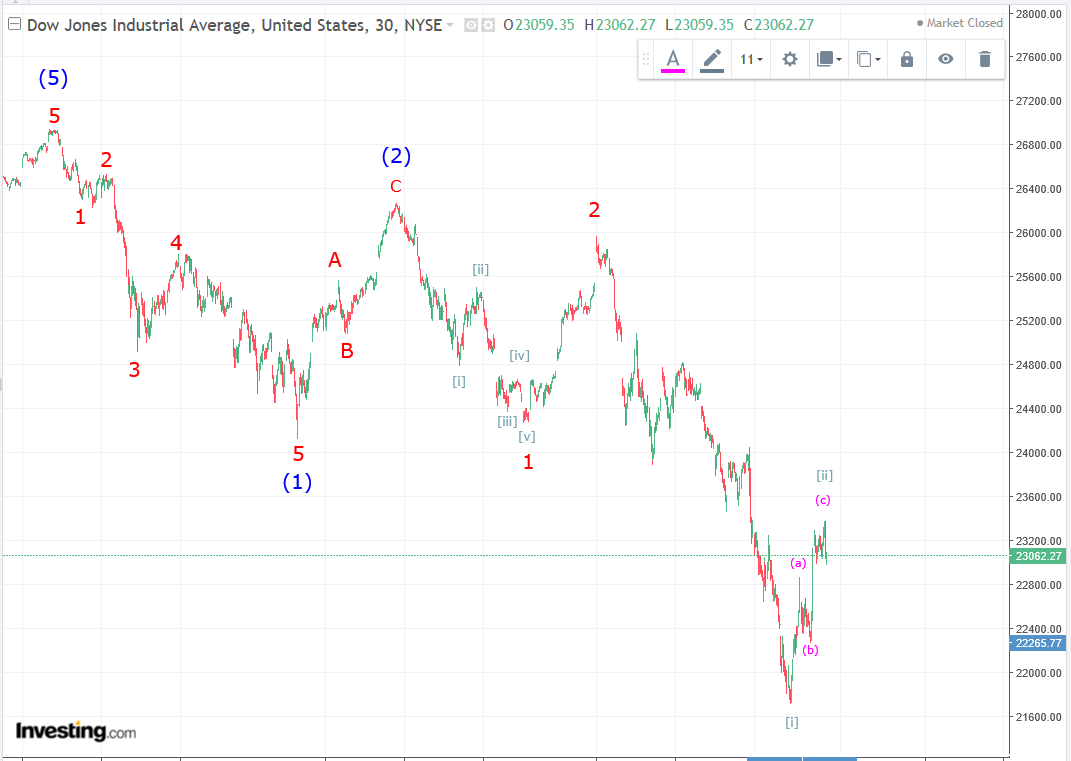Click the open value 23059.35
Image resolution: width=1071 pixels, height=761 pixels.
[x=544, y=25]
